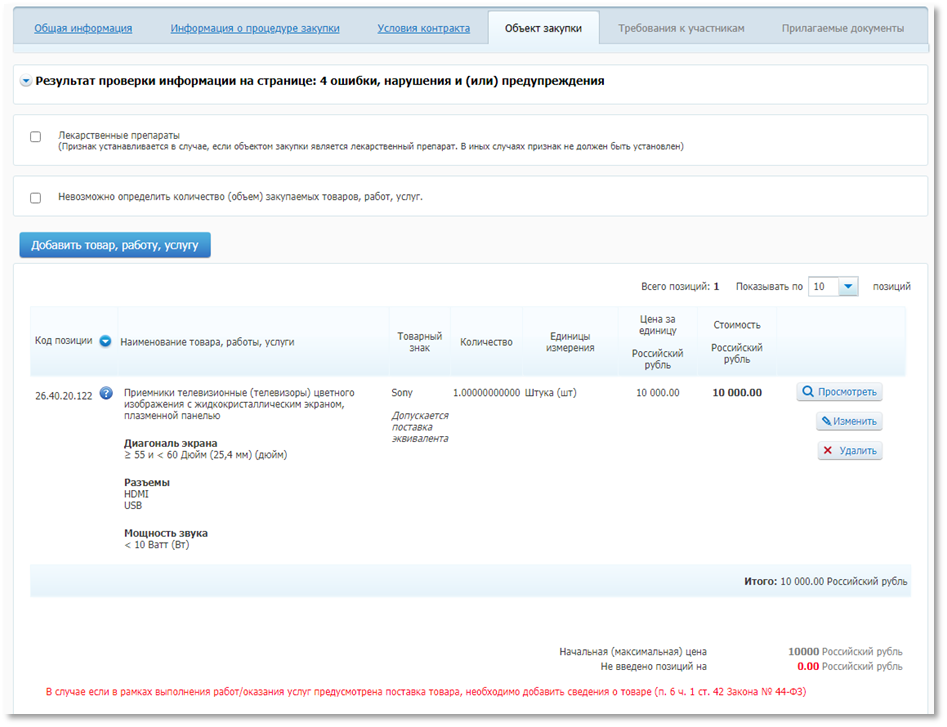
Task: Select the Объект закупки tab
Action: point(543,28)
